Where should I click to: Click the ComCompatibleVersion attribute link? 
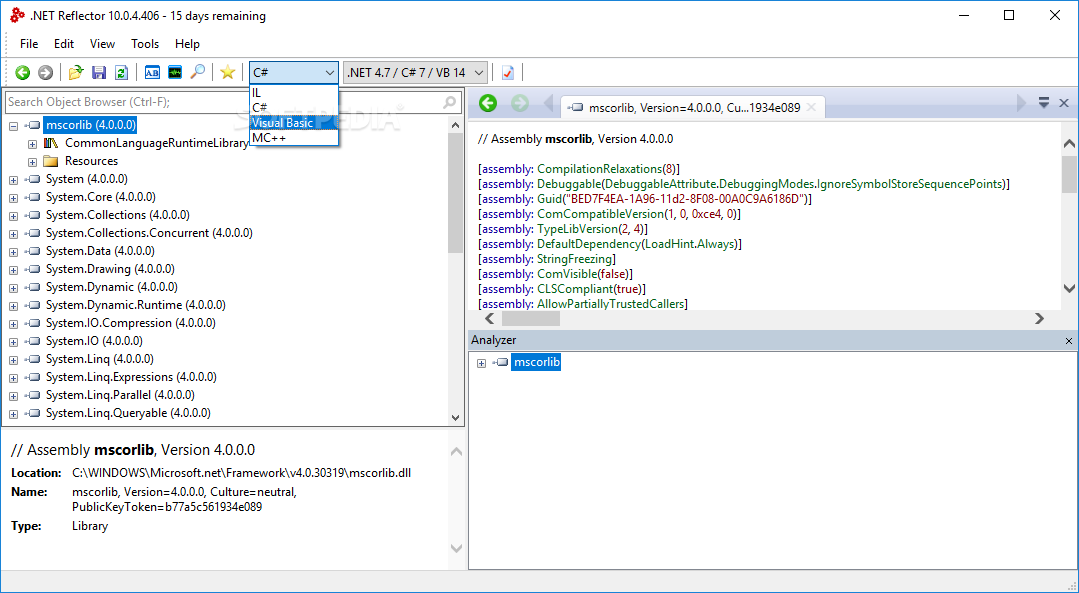599,214
